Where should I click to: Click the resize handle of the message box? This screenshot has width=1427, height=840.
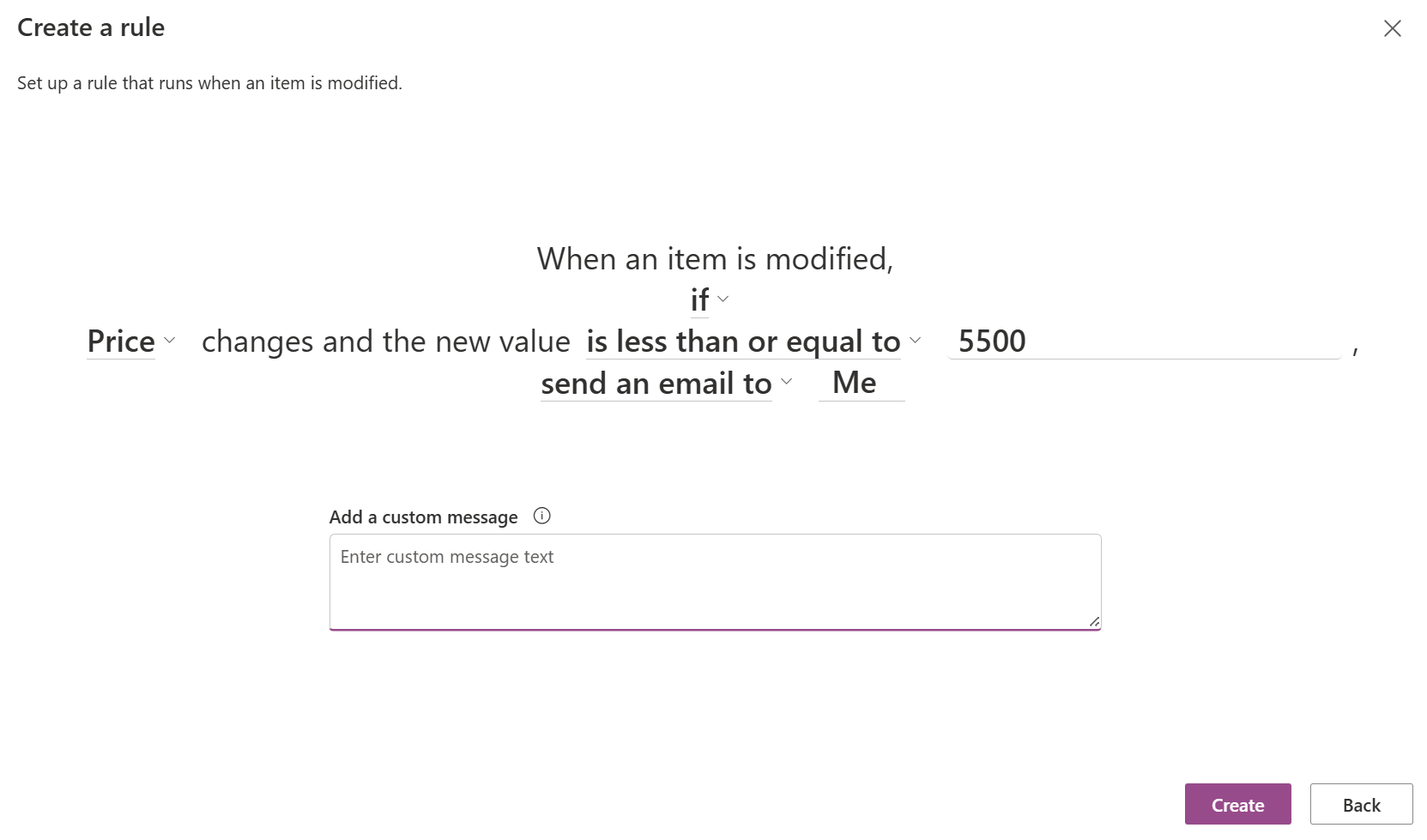click(1094, 621)
